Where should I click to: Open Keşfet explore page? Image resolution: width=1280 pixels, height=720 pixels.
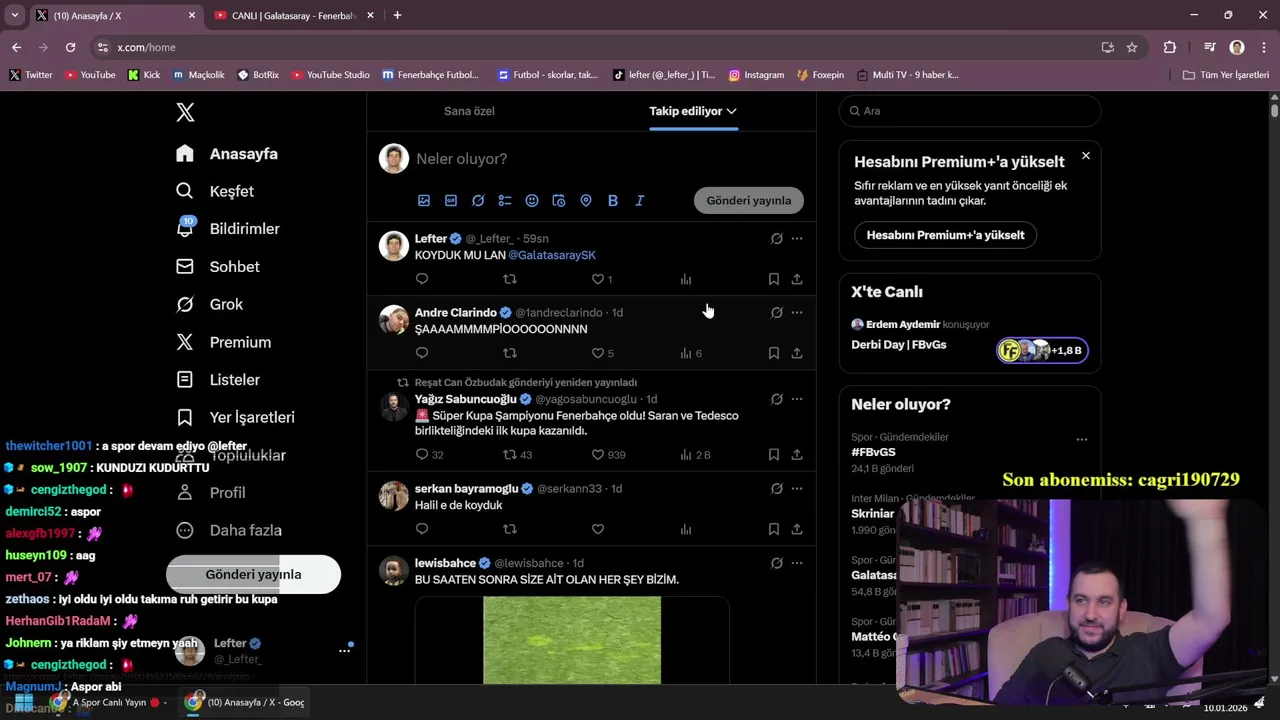(x=215, y=191)
